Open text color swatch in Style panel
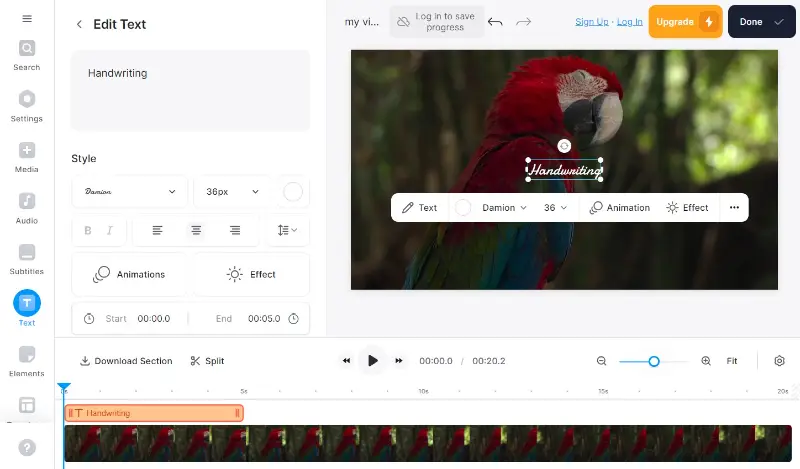 point(293,192)
